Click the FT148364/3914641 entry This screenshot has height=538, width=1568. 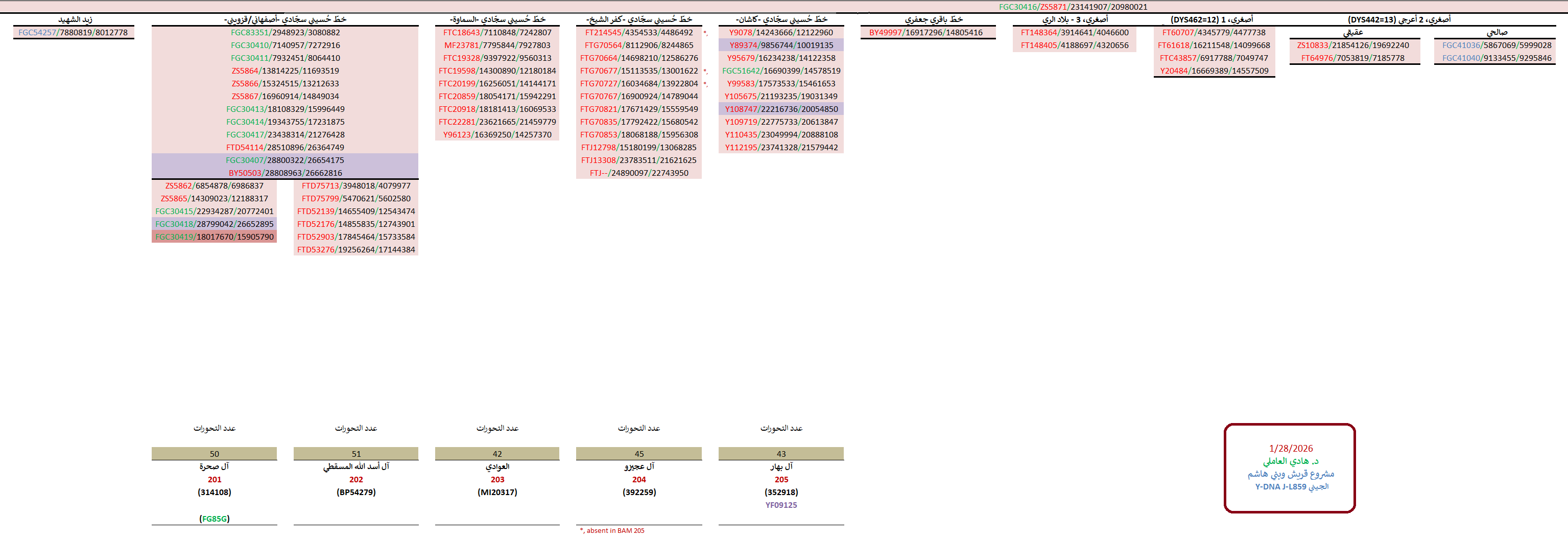coord(1074,33)
